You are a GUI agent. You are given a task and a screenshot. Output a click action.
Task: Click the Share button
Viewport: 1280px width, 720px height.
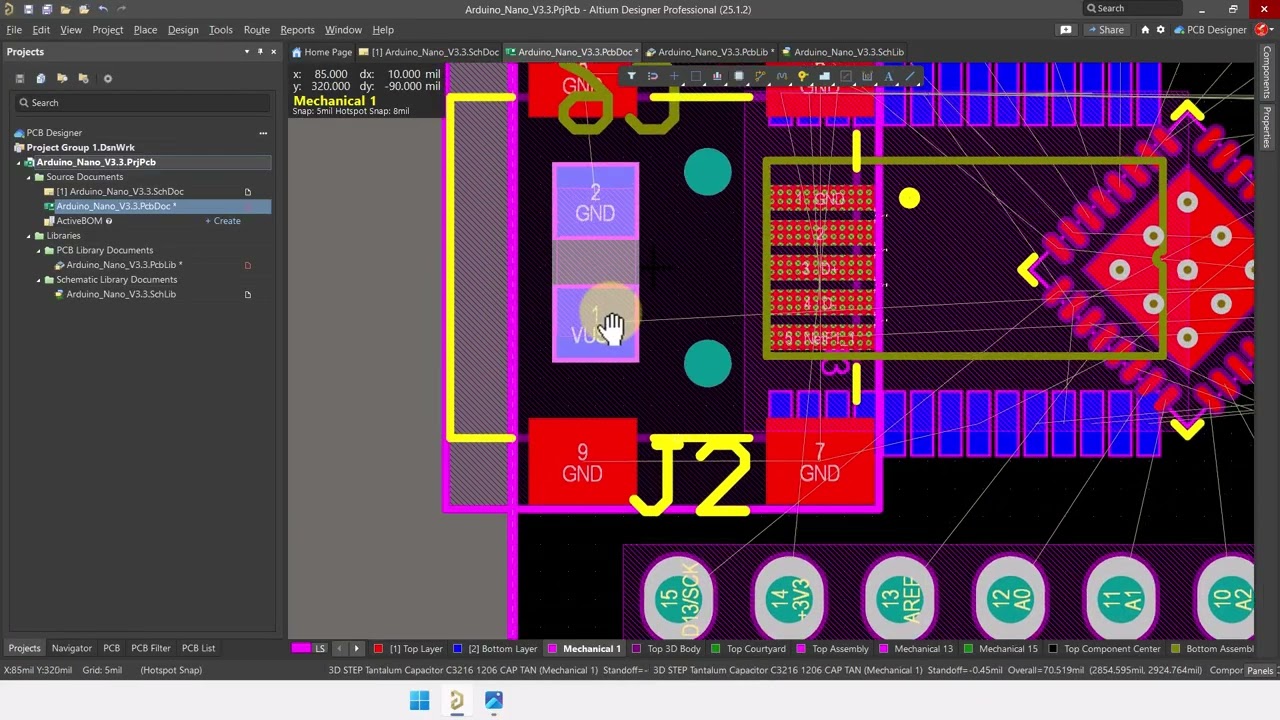1105,30
